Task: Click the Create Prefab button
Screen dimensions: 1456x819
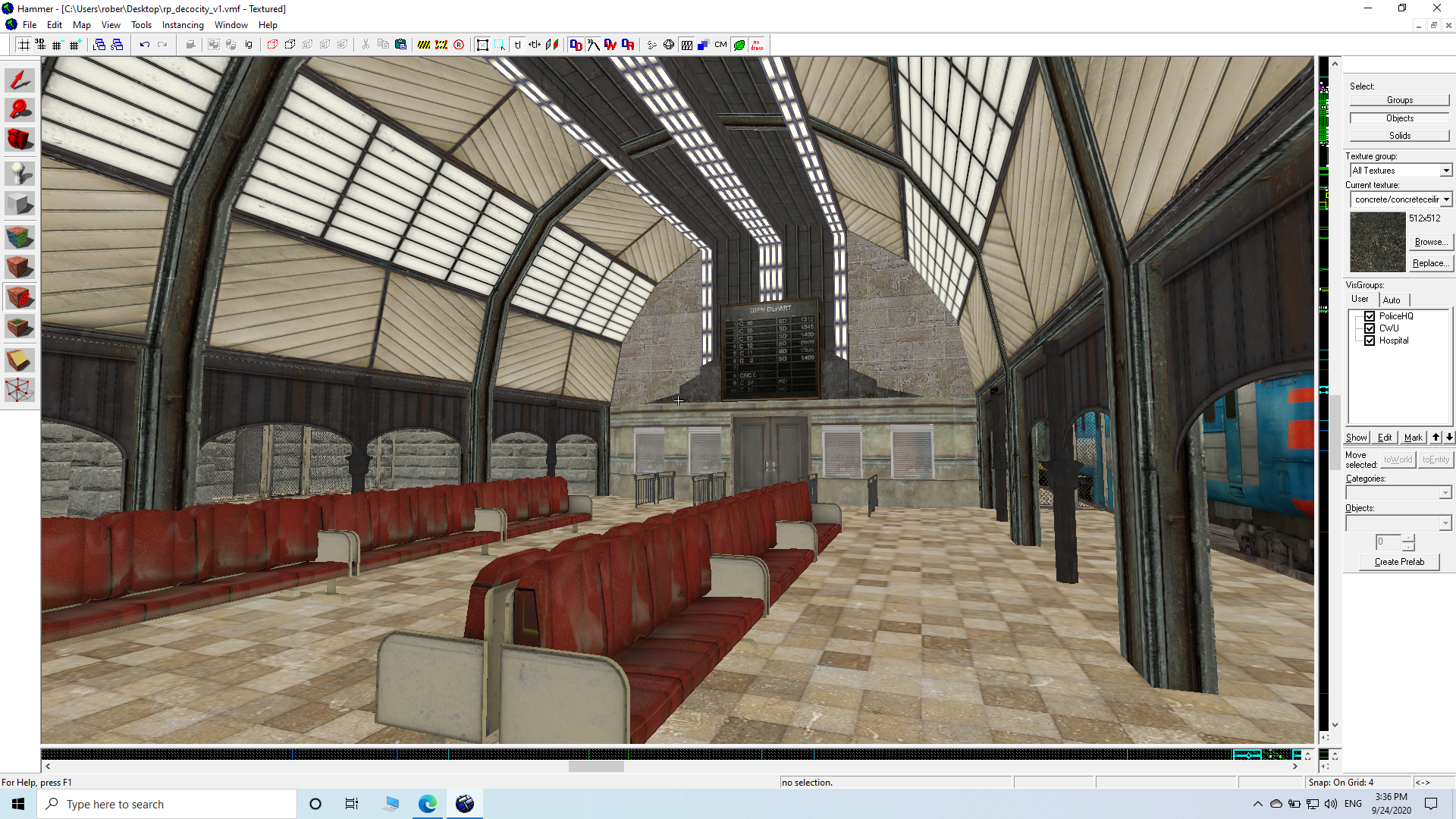Action: pos(1399,562)
